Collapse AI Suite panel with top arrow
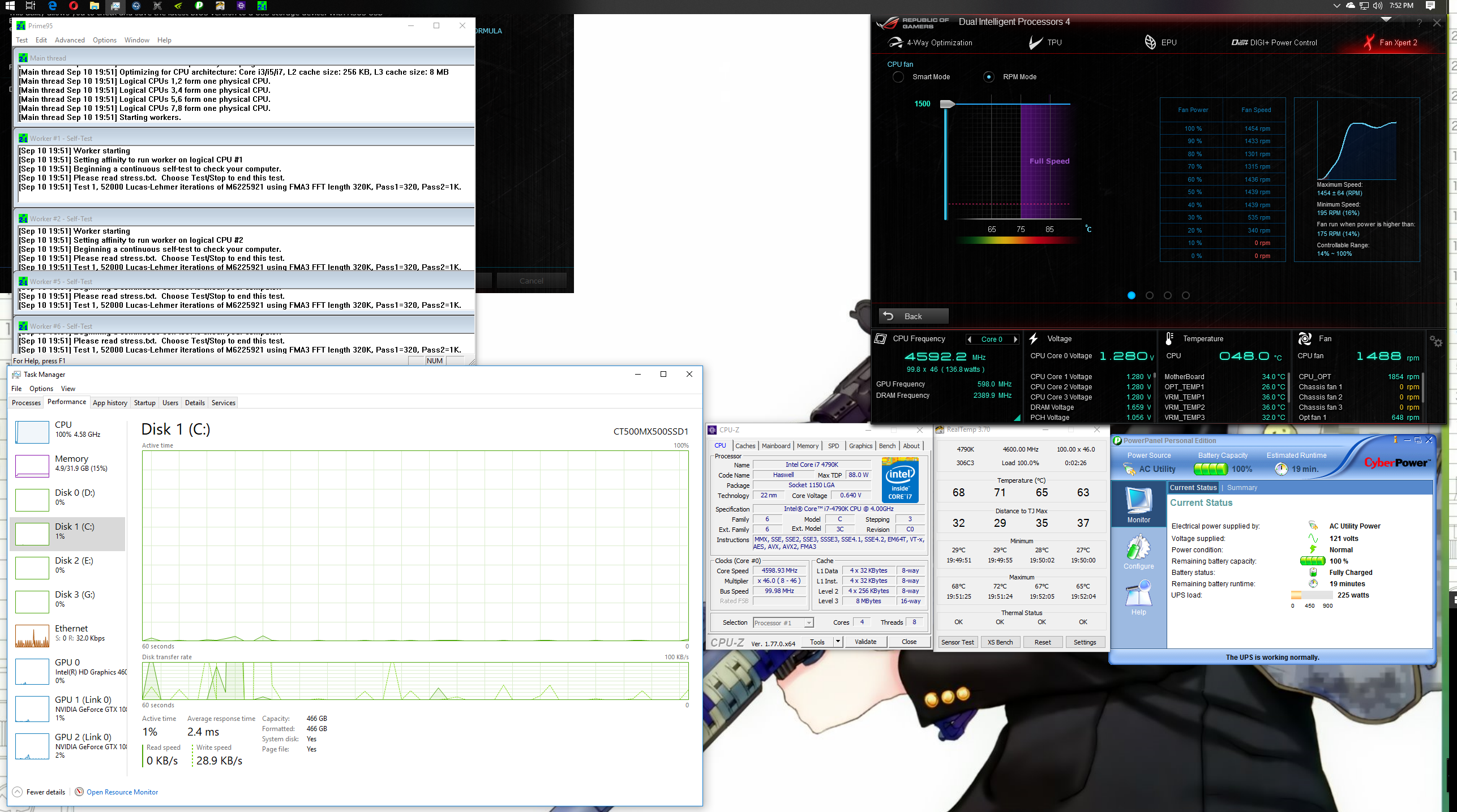The height and width of the screenshot is (812, 1457). tap(1386, 20)
